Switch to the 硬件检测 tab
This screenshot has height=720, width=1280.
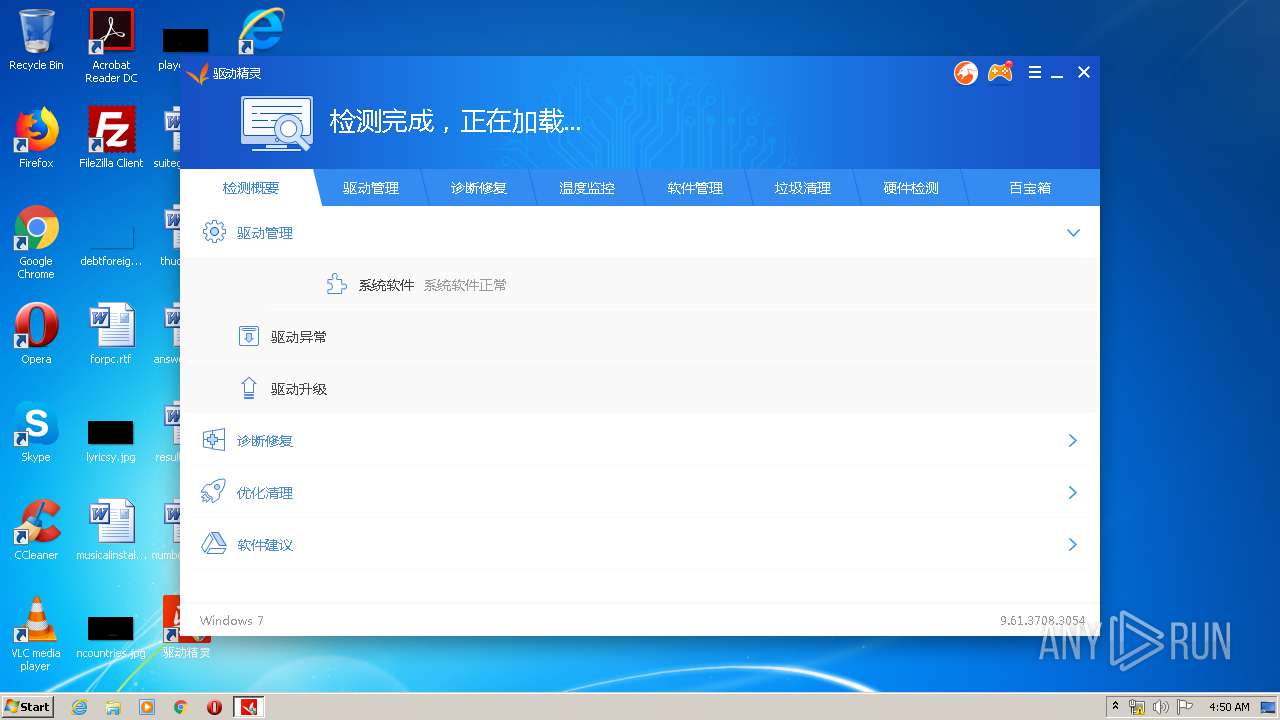tap(911, 188)
